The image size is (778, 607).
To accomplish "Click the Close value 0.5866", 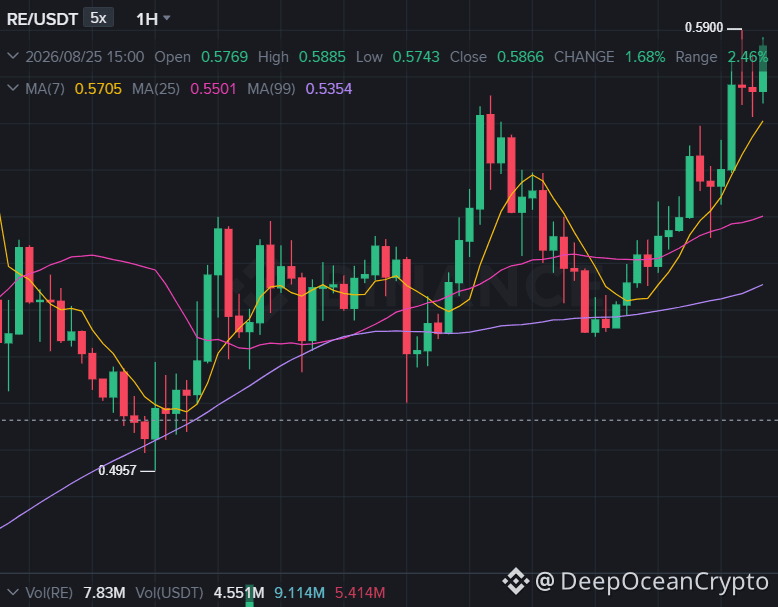I will pyautogui.click(x=520, y=57).
